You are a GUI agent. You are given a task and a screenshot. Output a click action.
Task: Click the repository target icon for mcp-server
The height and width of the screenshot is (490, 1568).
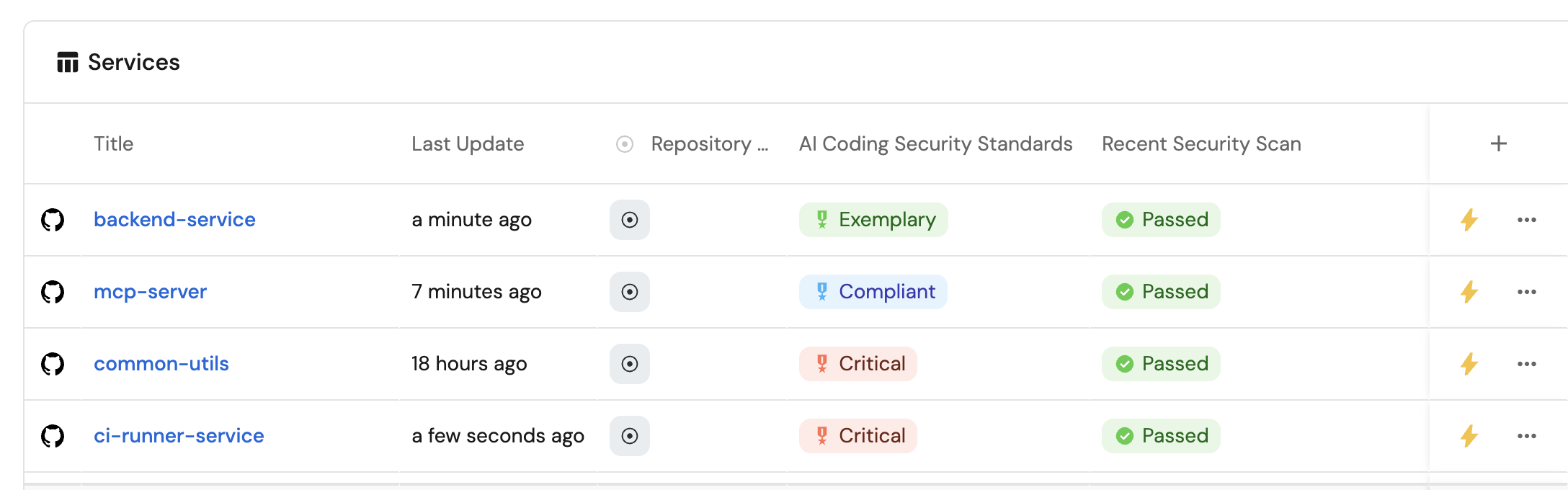[629, 292]
